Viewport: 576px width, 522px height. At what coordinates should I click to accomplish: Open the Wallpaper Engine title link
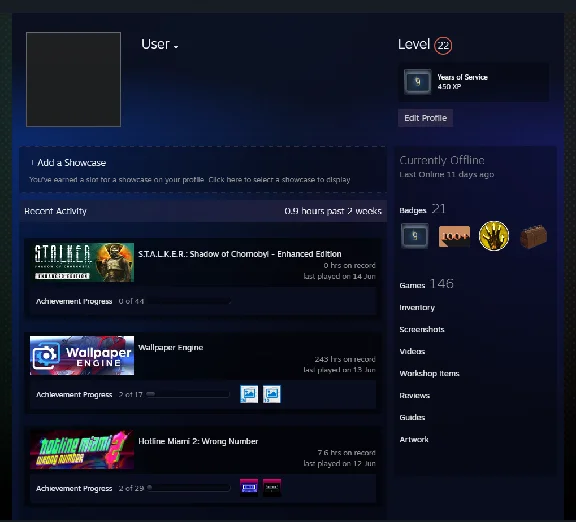[170, 348]
